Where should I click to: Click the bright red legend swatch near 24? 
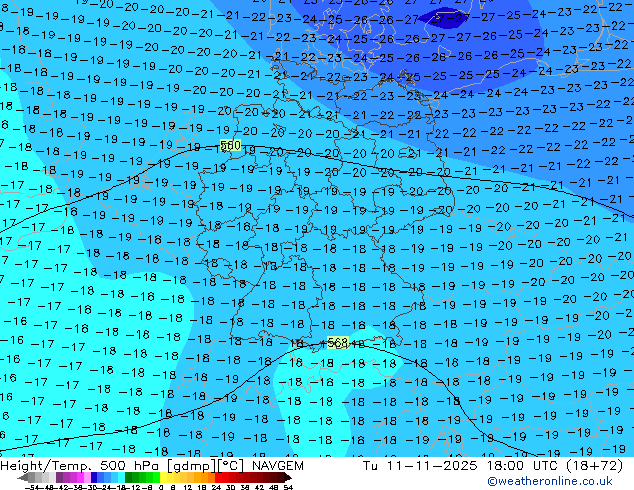[x=218, y=477]
